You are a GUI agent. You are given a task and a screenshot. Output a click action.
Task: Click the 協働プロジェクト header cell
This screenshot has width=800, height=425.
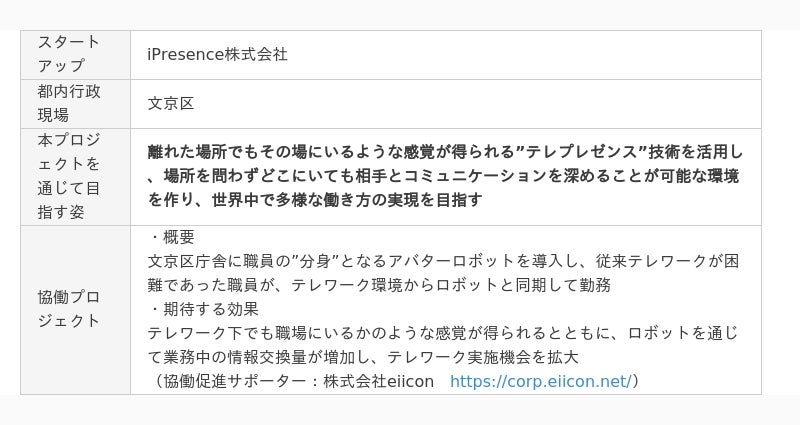pyautogui.click(x=69, y=309)
